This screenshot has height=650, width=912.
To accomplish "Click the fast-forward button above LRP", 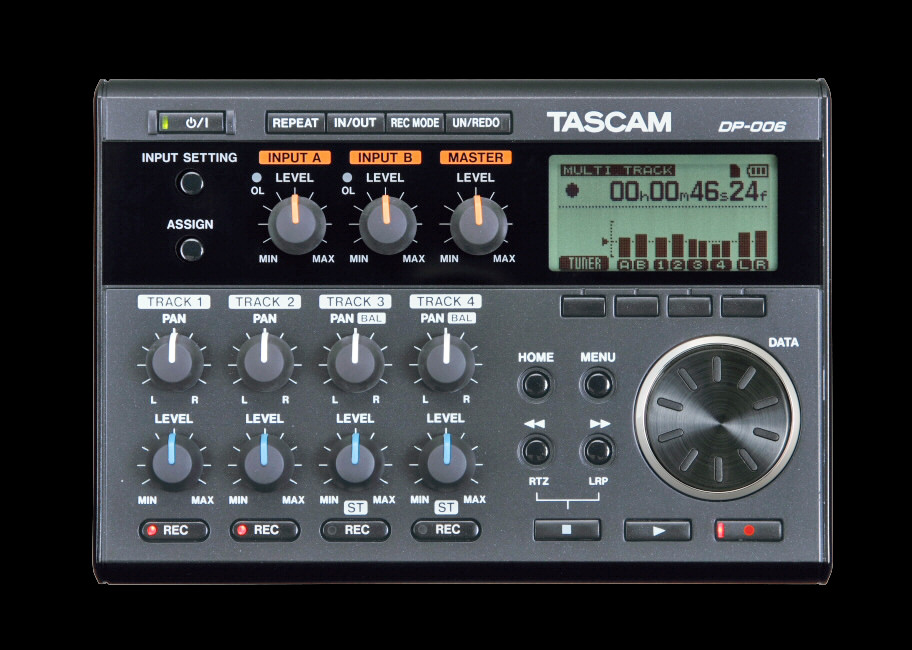I will pyautogui.click(x=598, y=451).
